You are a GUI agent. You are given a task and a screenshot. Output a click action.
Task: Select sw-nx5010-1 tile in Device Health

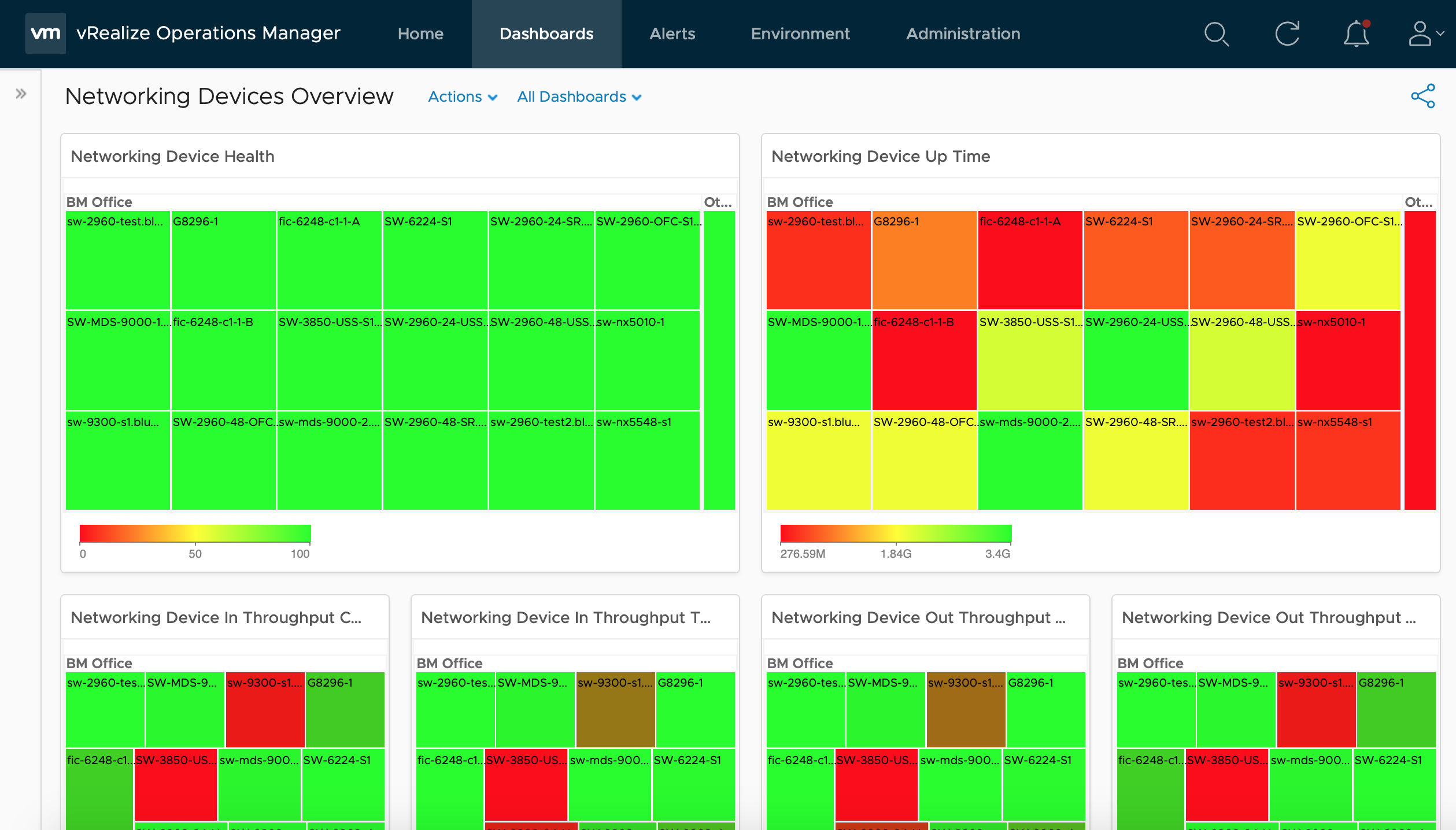(x=648, y=360)
